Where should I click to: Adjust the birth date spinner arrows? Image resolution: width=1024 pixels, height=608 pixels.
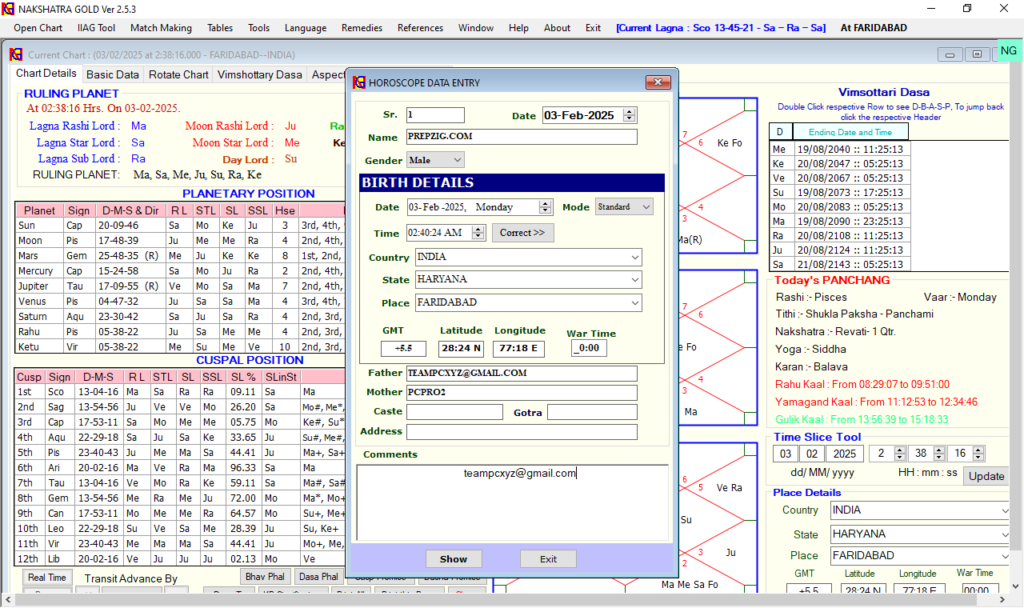point(545,207)
